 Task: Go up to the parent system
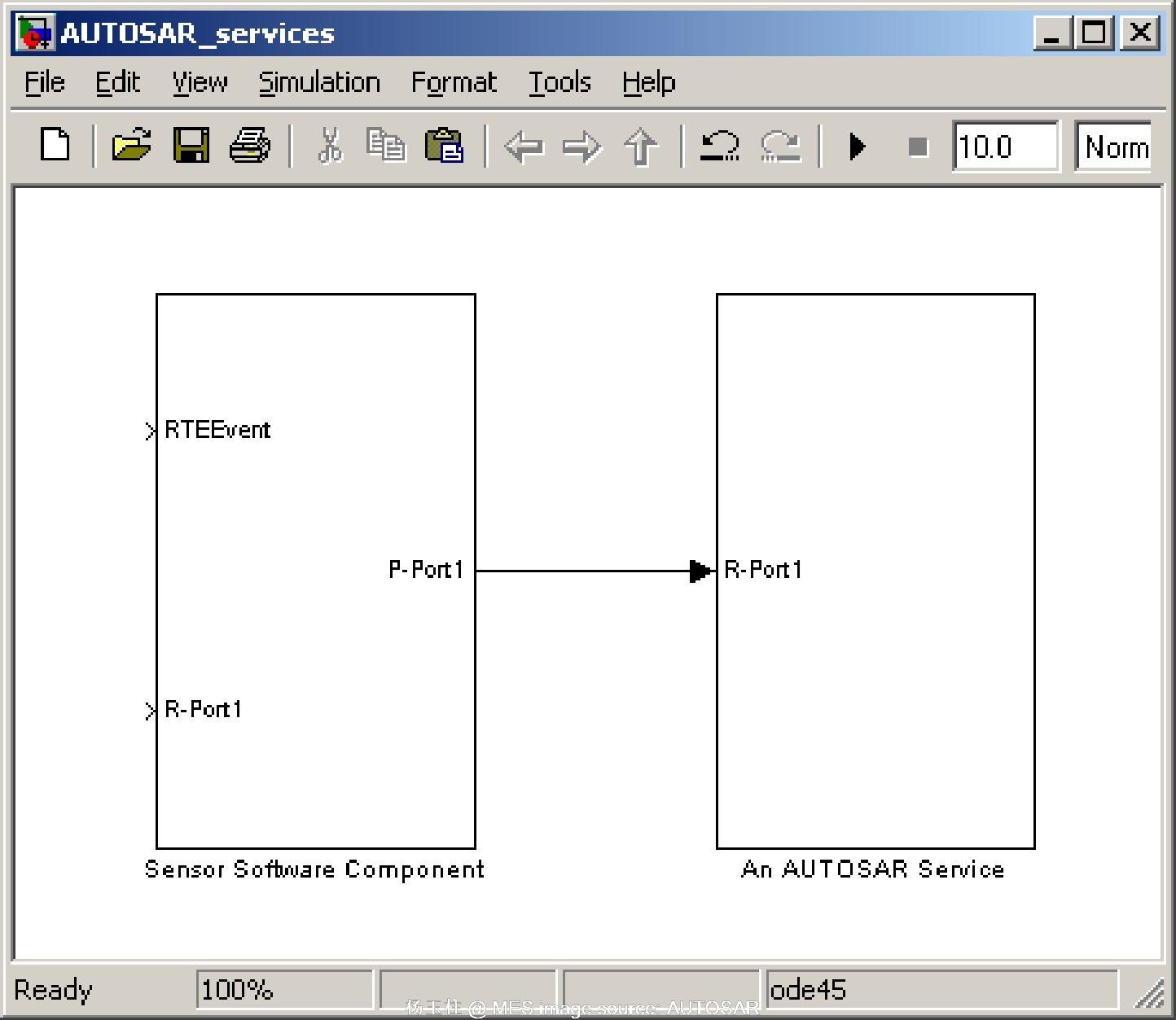[x=641, y=147]
